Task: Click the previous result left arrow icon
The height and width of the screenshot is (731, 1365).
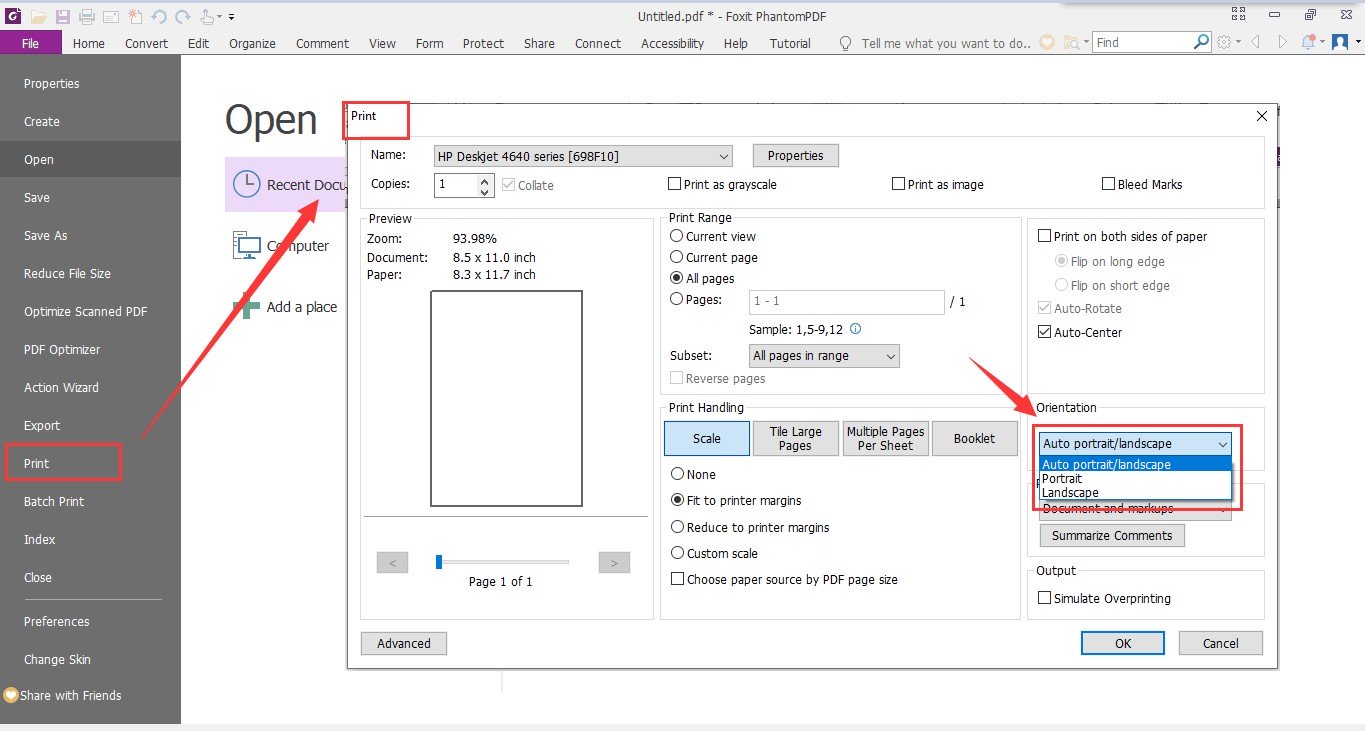Action: coord(1255,42)
